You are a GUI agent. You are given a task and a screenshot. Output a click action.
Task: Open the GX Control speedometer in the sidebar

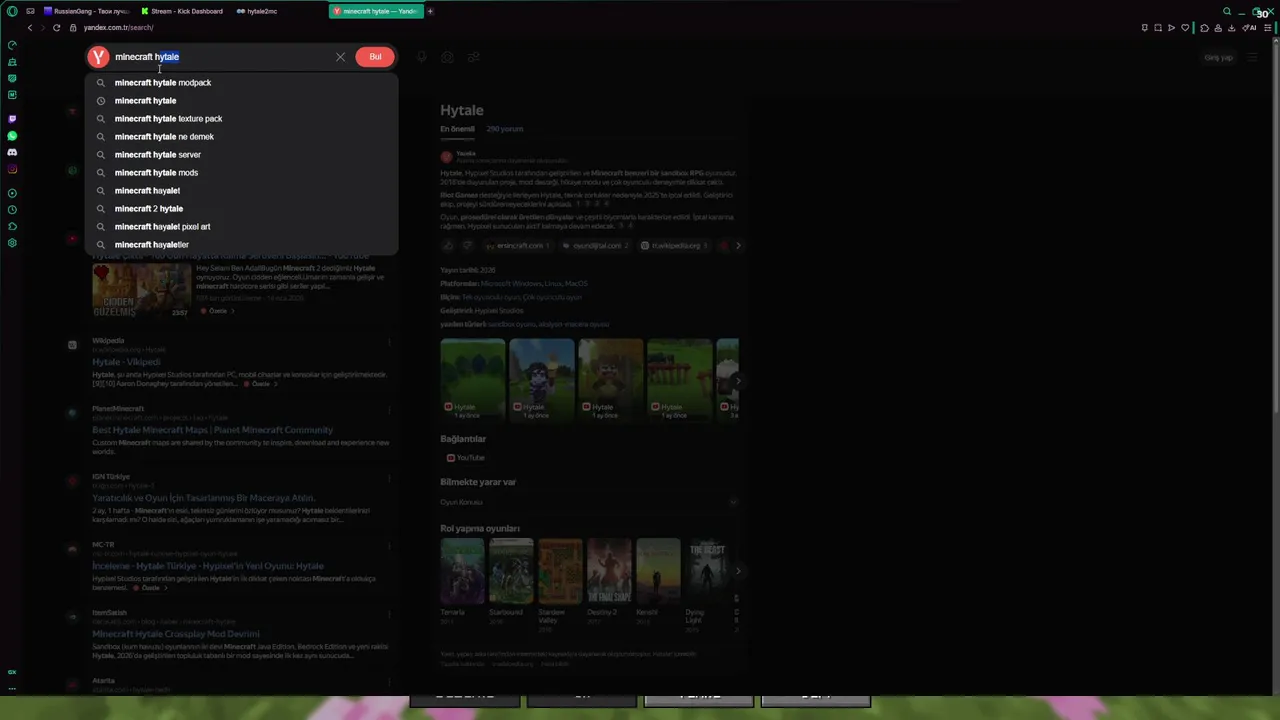12,45
